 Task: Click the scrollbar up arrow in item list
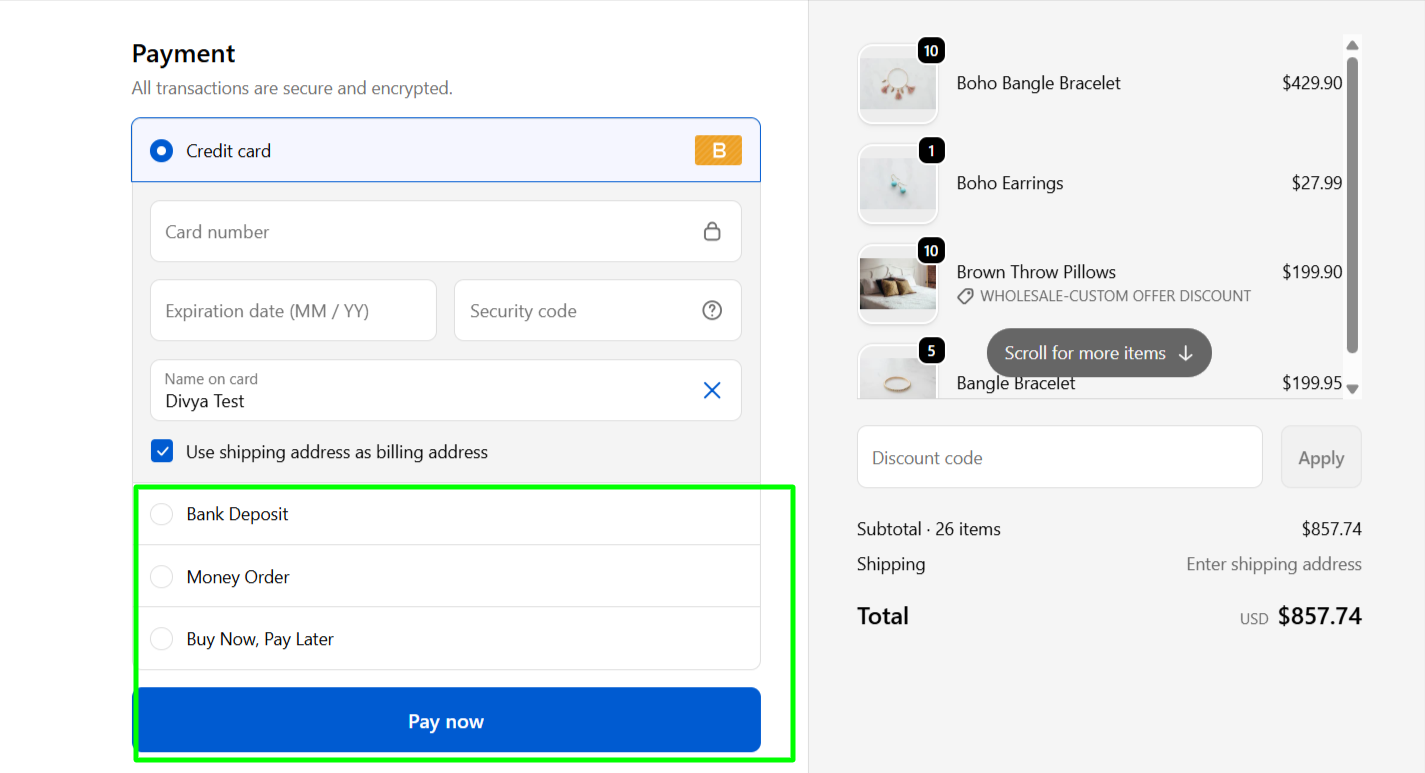tap(1352, 45)
